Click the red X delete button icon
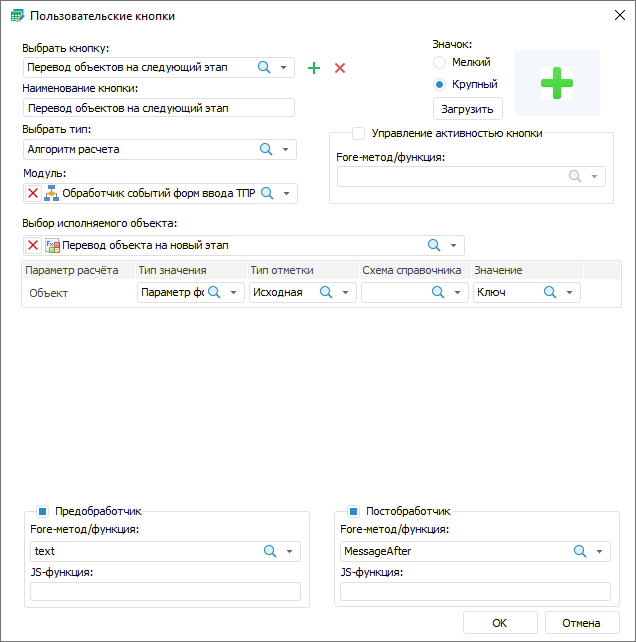The image size is (636, 642). tap(340, 68)
